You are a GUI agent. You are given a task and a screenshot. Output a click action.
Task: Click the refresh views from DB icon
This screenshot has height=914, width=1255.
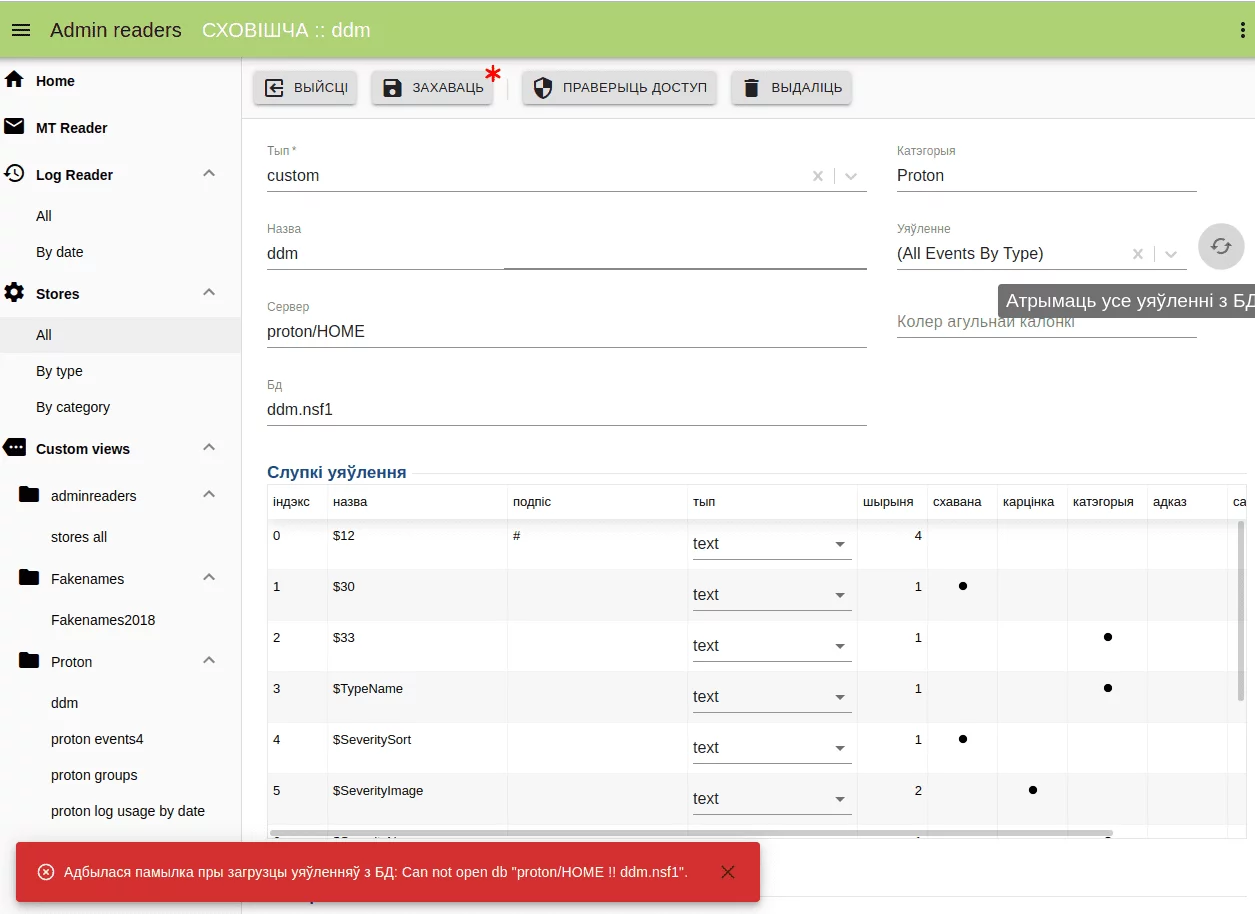pos(1220,246)
